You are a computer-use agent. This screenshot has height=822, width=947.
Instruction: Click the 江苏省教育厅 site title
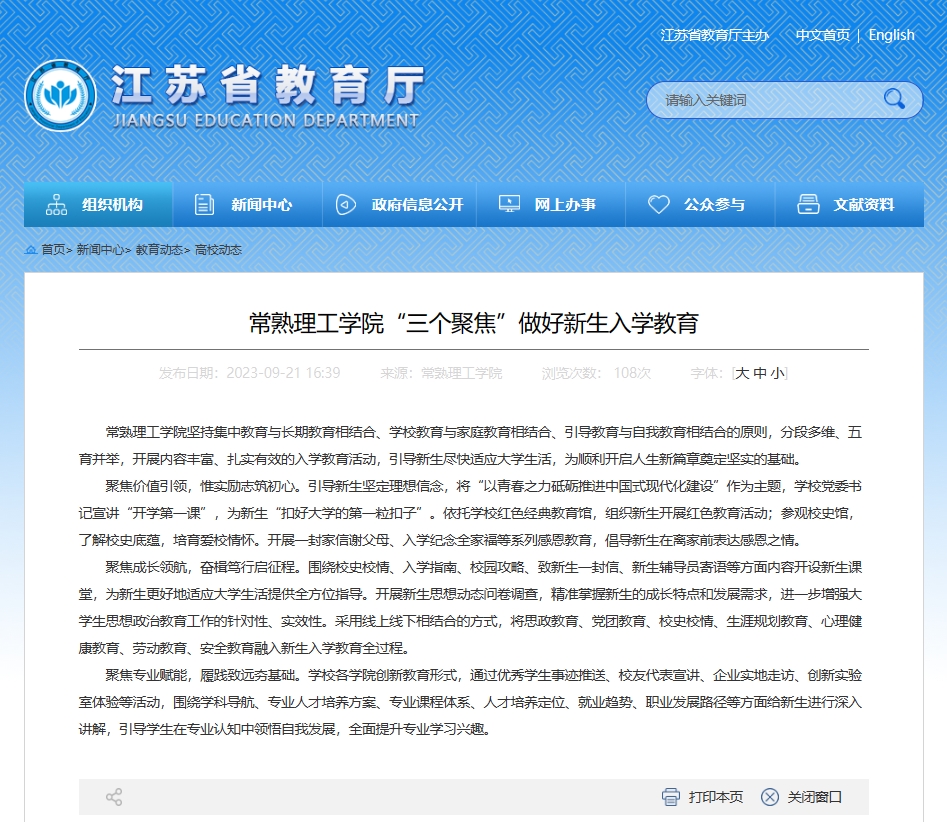[x=269, y=85]
